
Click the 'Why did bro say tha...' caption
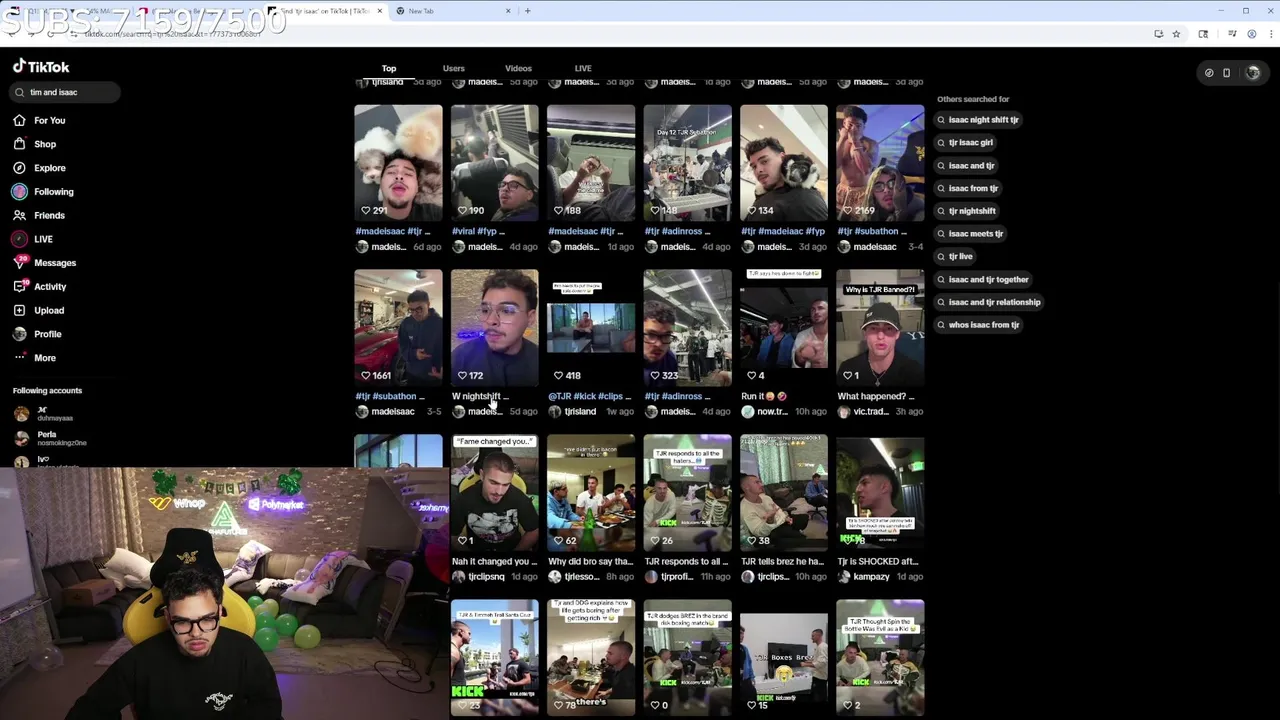[590, 561]
